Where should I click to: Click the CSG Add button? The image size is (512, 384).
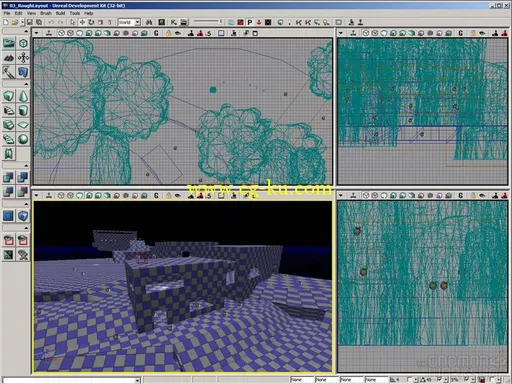coord(9,177)
